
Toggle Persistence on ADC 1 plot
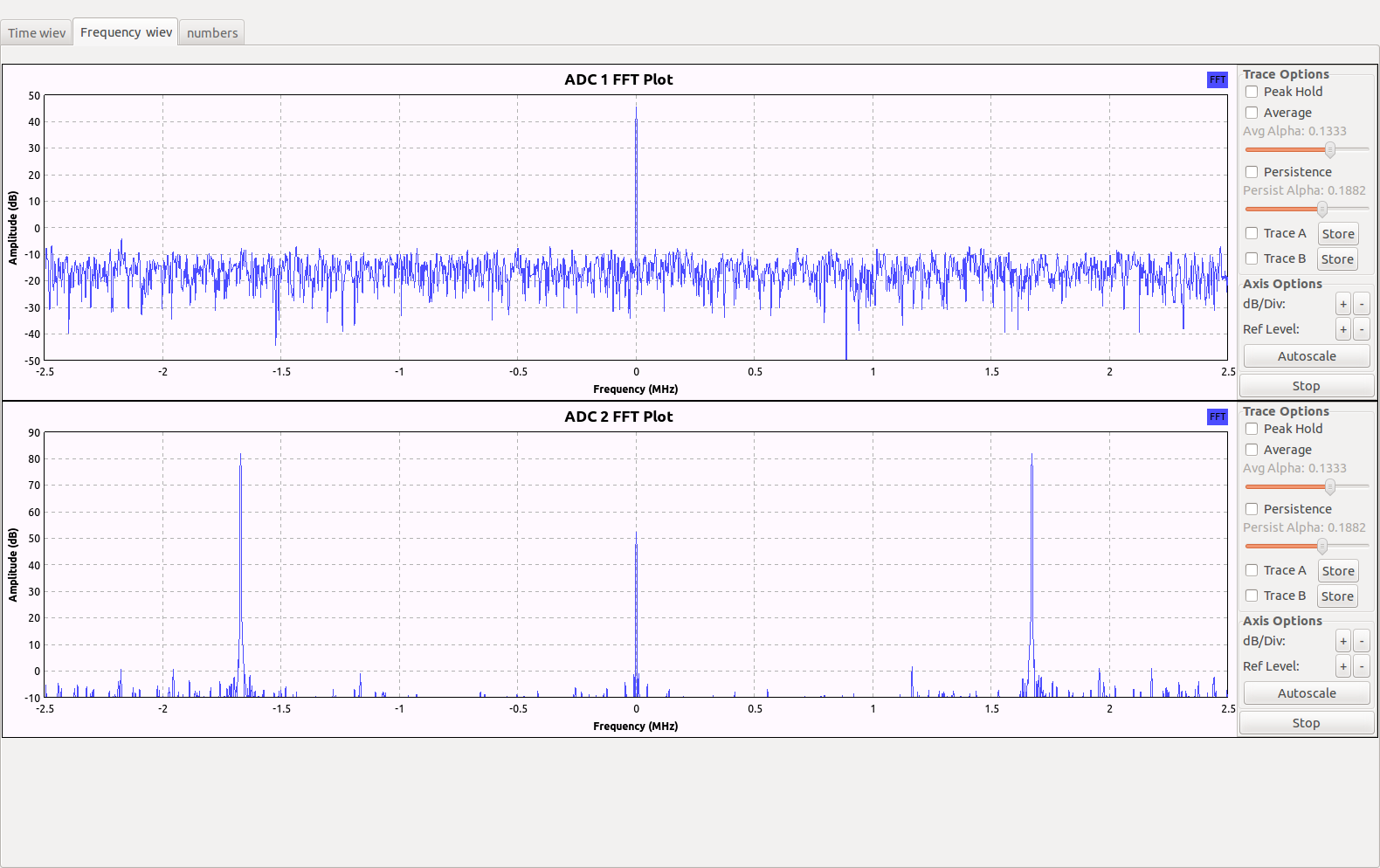tap(1252, 172)
